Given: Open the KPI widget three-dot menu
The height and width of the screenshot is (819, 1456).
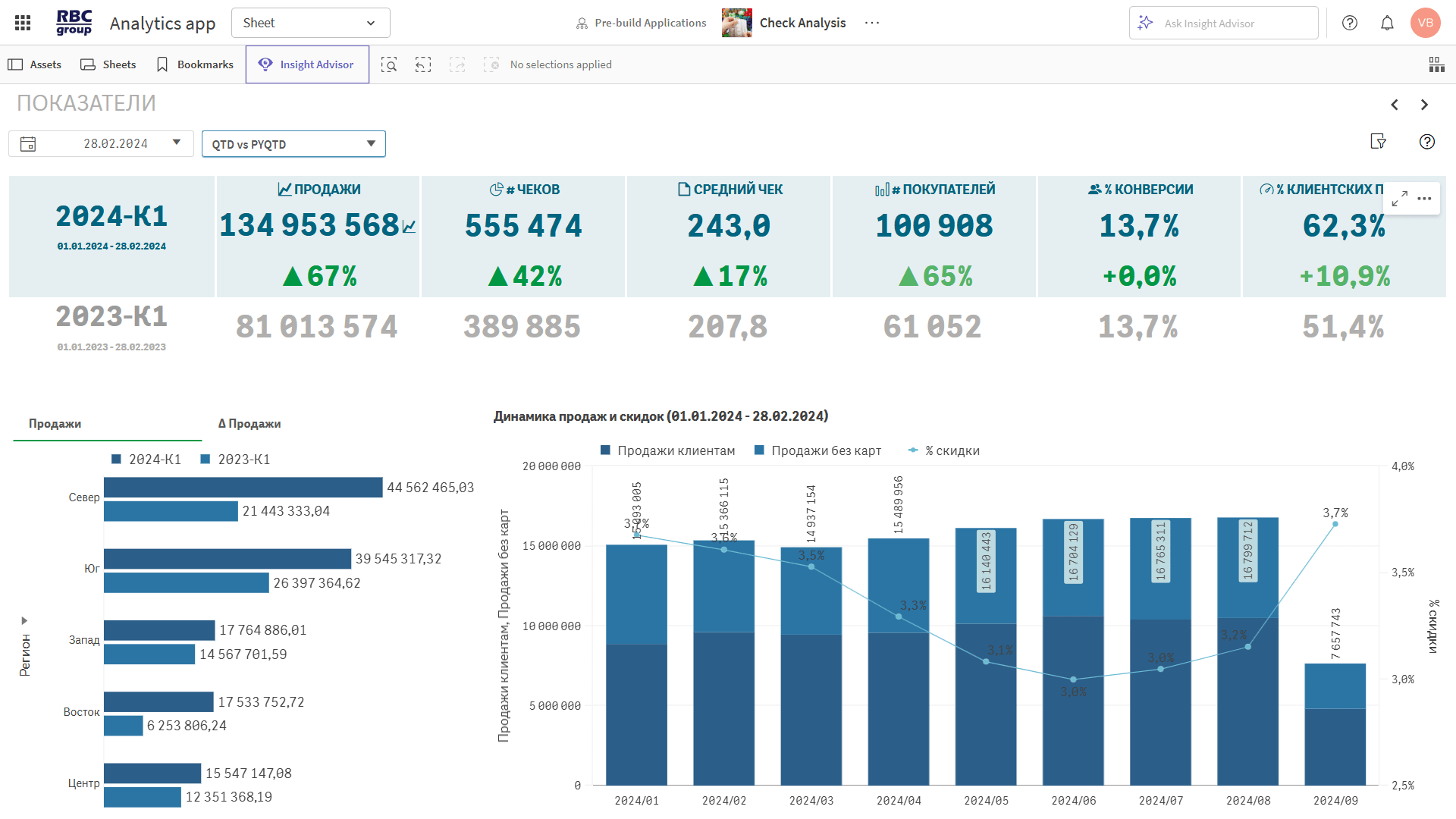Looking at the screenshot, I should tap(1425, 199).
